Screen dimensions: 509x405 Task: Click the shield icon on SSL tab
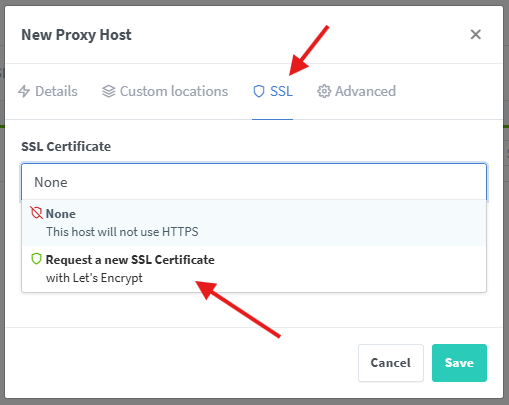(259, 91)
